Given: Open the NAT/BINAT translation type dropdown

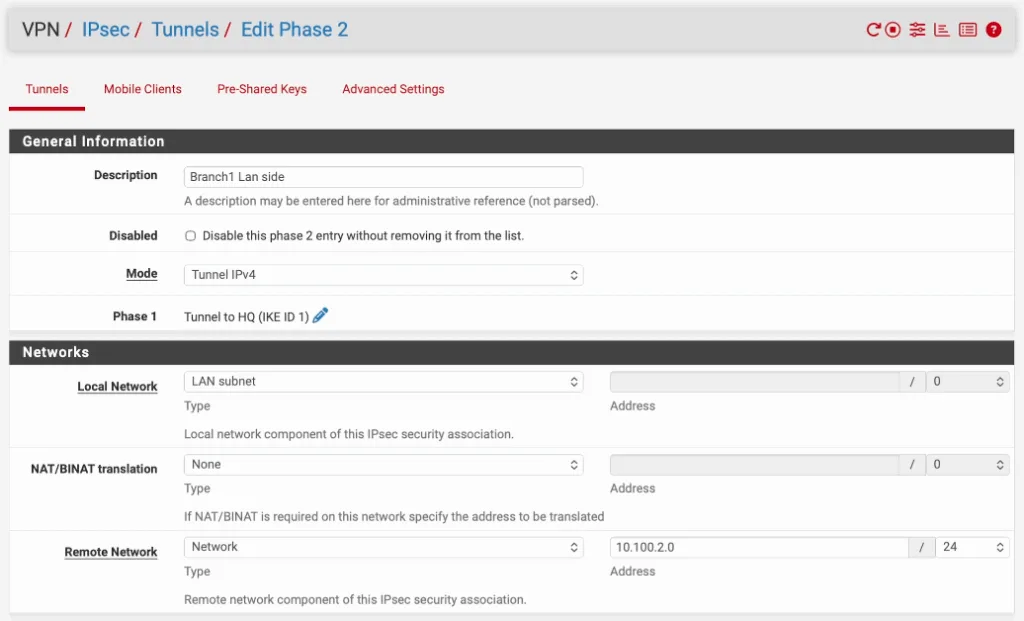Looking at the screenshot, I should pos(383,465).
